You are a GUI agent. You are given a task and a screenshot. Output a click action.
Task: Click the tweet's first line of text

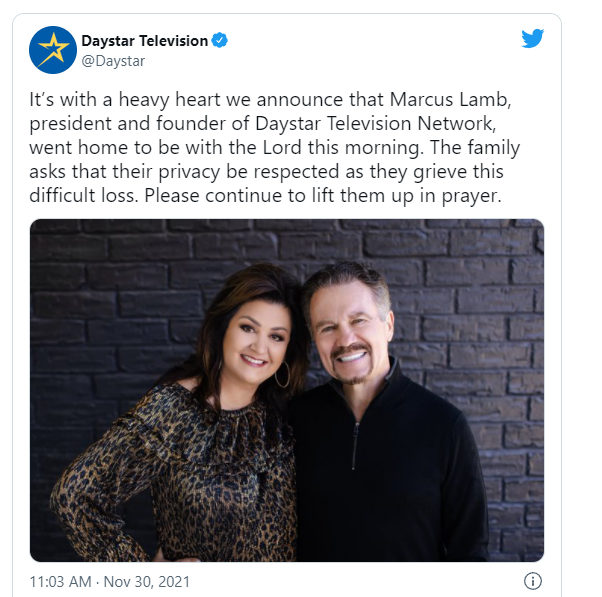tap(270, 100)
